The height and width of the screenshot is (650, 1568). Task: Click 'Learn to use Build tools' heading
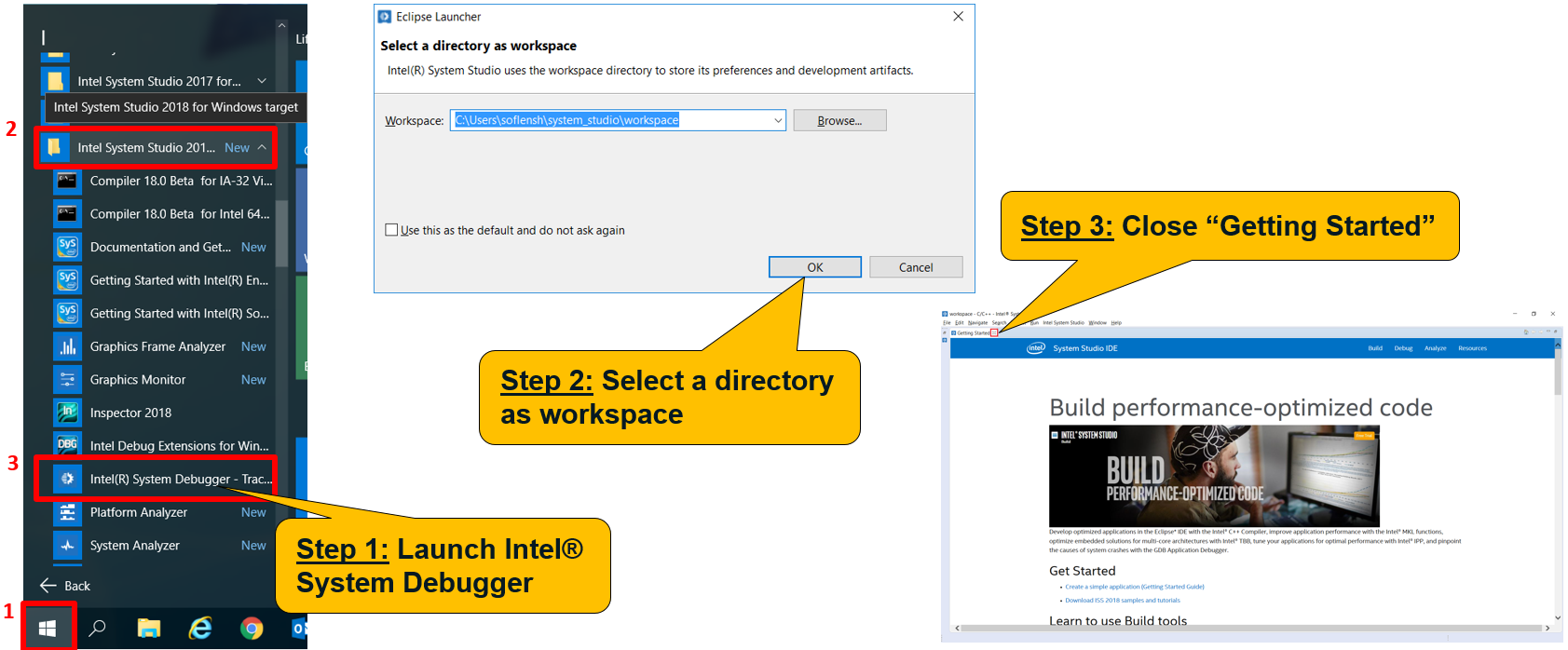click(1118, 621)
